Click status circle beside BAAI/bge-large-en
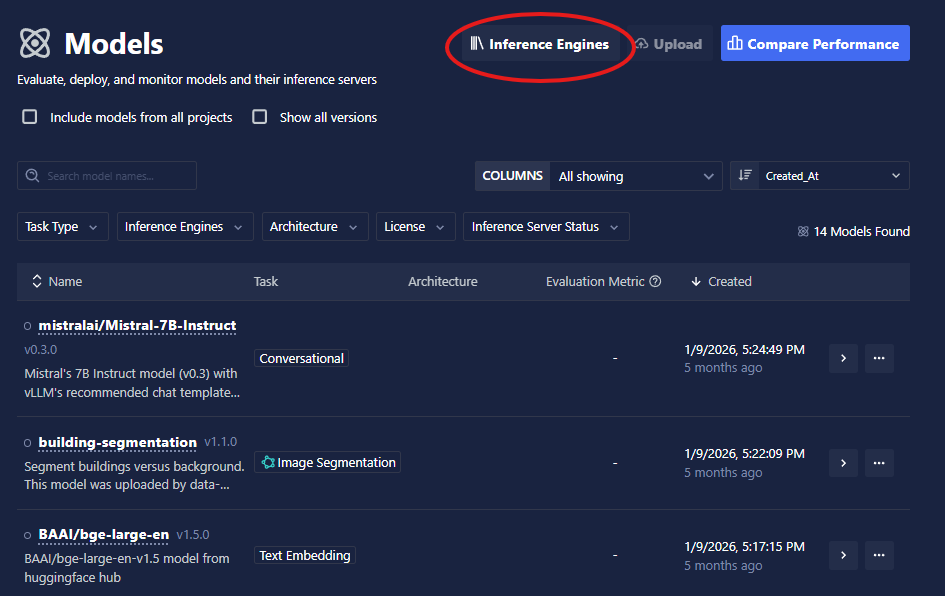The height and width of the screenshot is (596, 945). pos(27,535)
